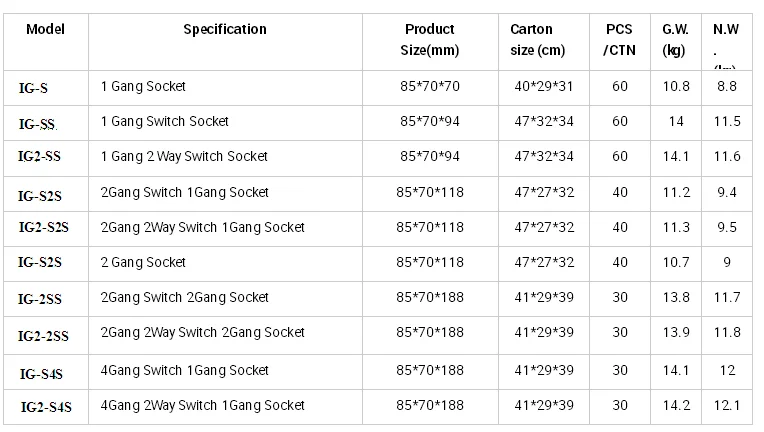Screen dimensions: 764x432
Task: Select the Specification column header
Action: 225,29
